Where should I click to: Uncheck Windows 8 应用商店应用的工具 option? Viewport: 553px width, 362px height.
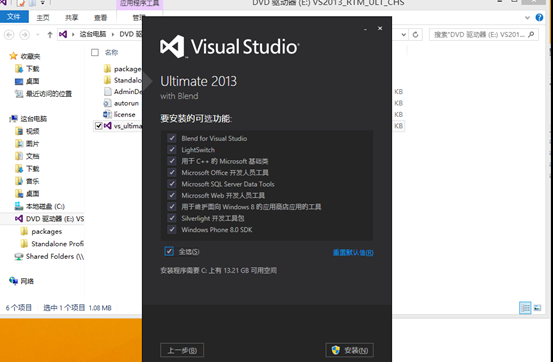pos(172,206)
